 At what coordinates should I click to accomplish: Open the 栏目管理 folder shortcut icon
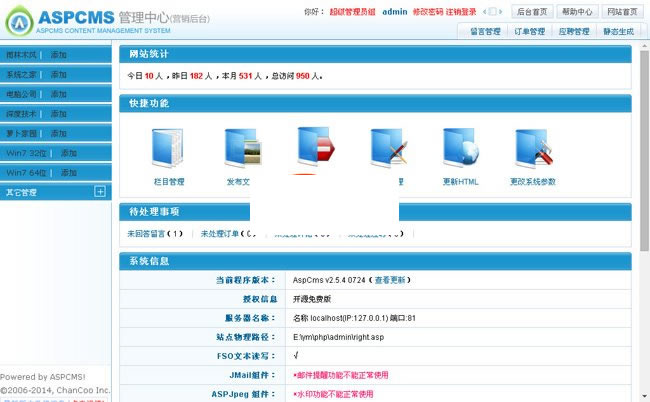[168, 148]
